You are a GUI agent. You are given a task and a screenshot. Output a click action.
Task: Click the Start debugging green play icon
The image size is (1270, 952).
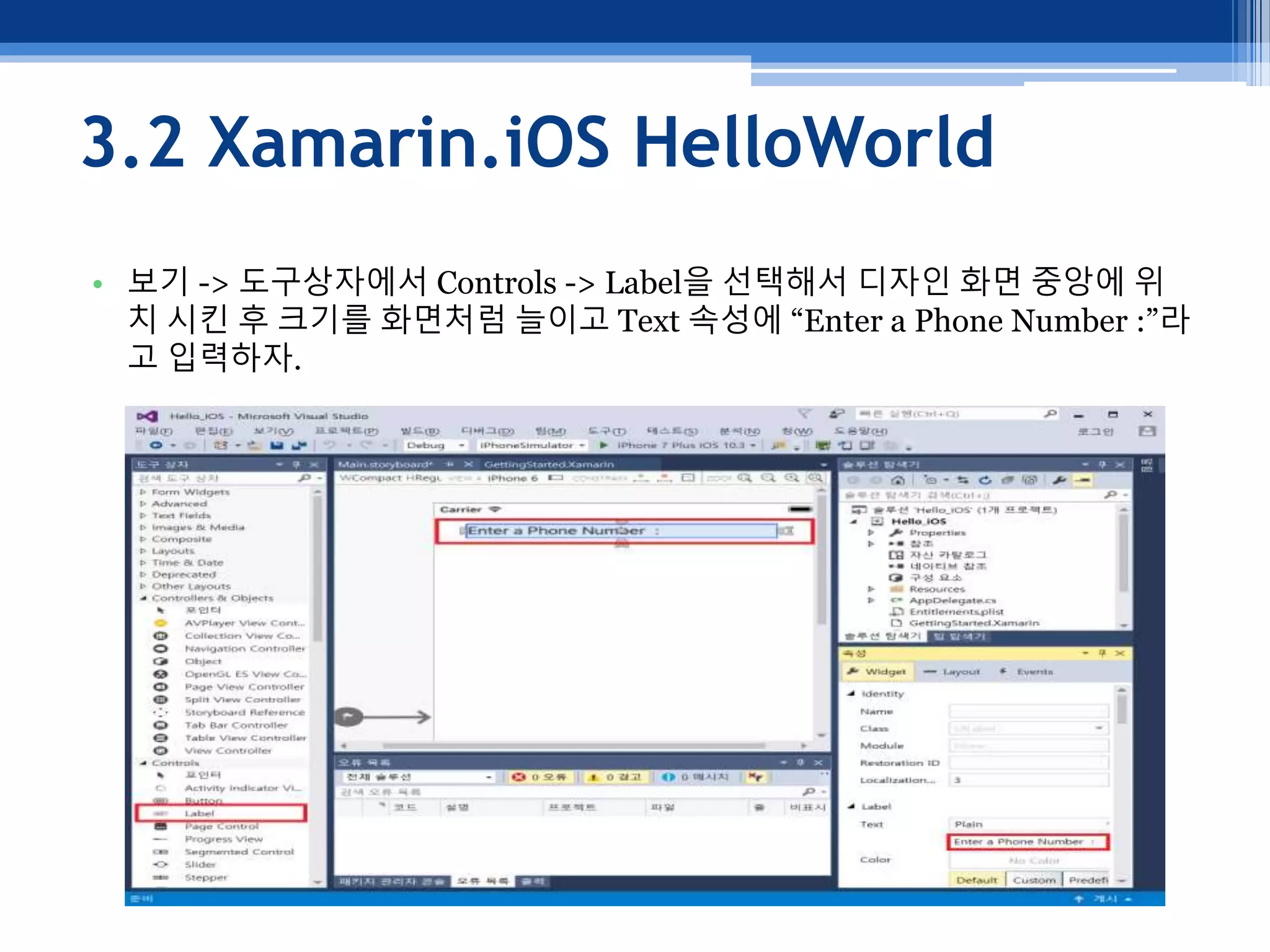coord(603,445)
